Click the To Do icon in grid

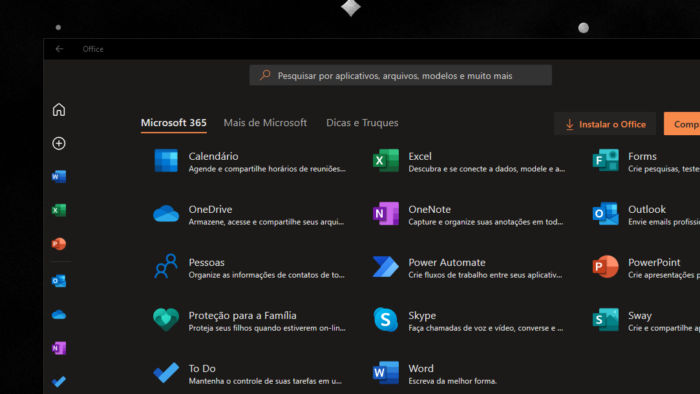166,373
